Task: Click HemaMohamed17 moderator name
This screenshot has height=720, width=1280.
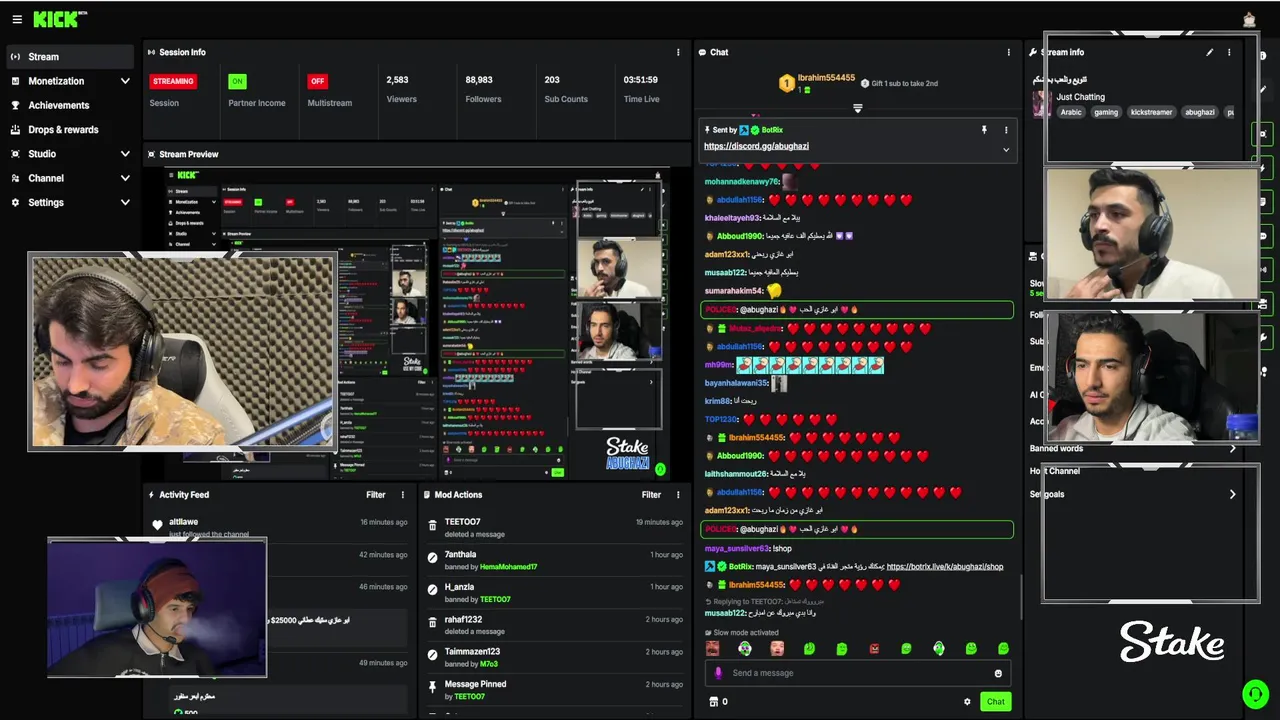Action: click(x=508, y=567)
